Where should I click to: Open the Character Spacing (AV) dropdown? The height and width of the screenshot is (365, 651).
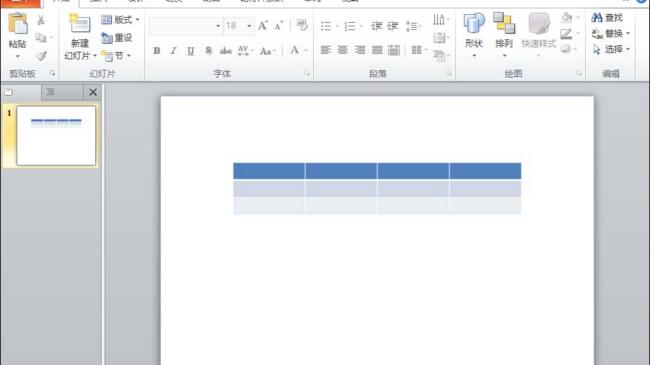[x=245, y=51]
